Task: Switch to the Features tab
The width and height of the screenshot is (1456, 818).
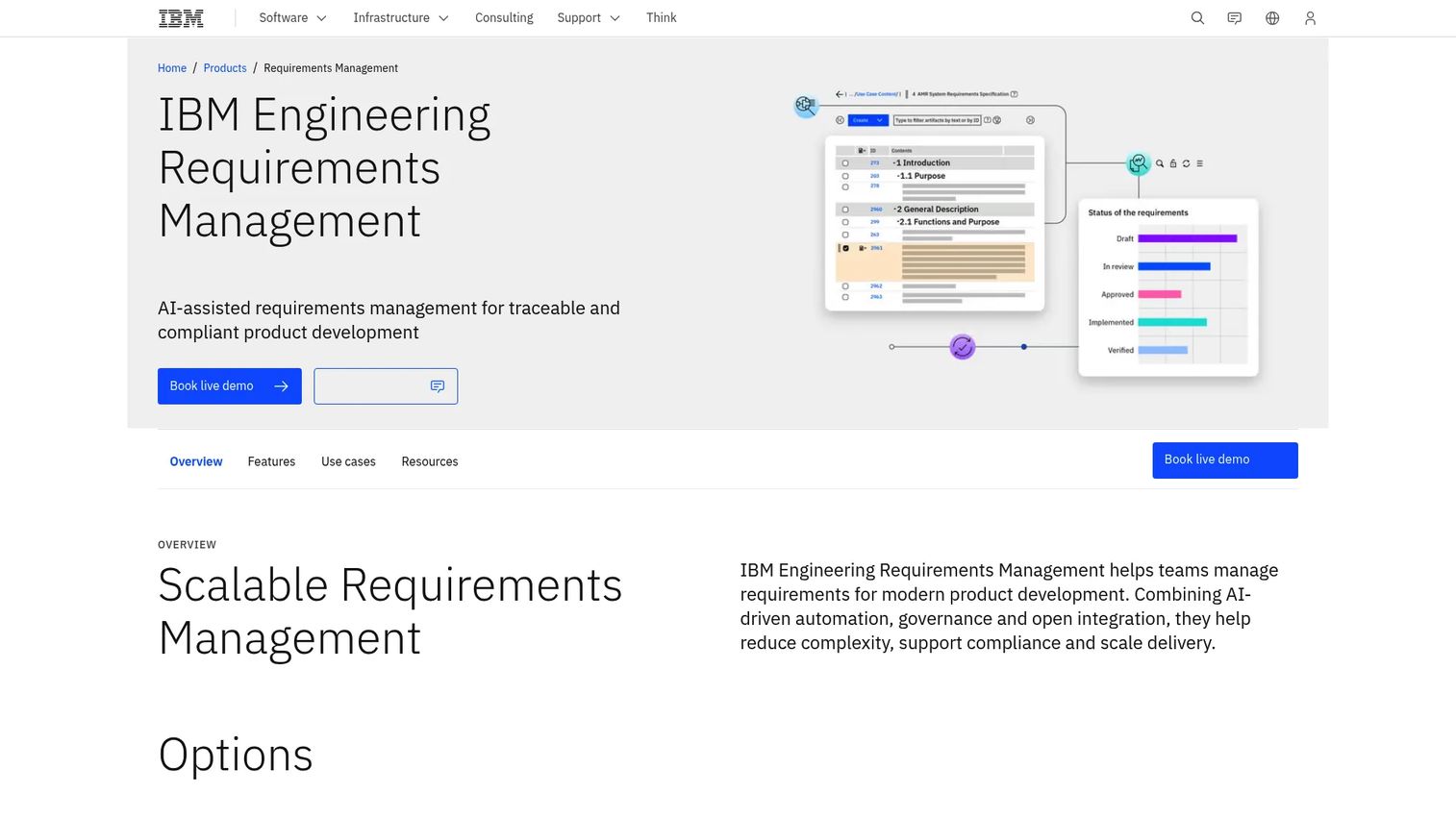Action: click(271, 462)
